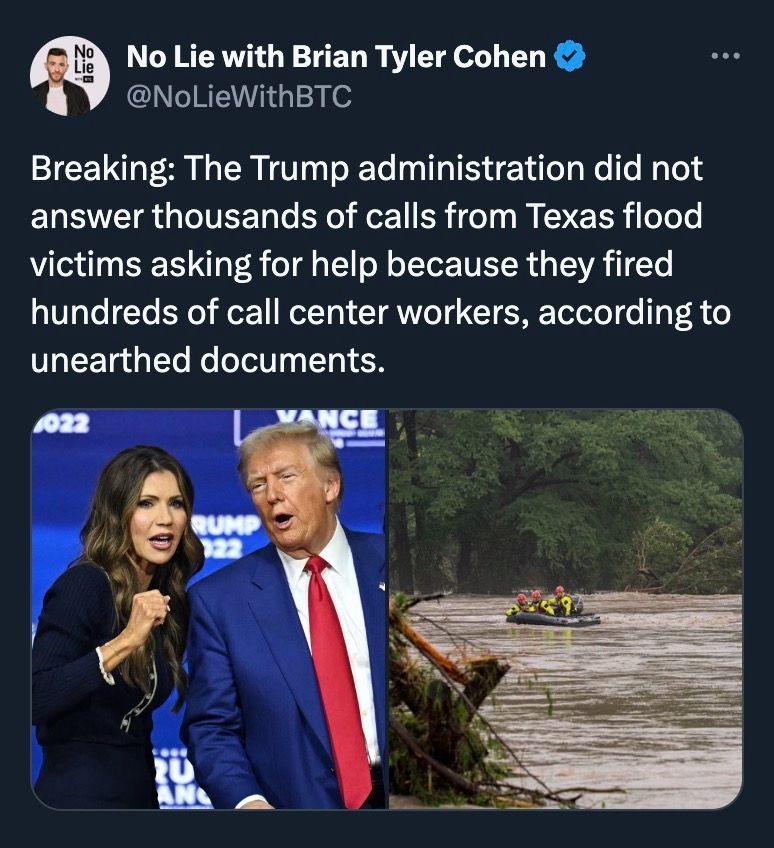Visit the @NoLieWithBTC handle link
The width and height of the screenshot is (774, 848).
pyautogui.click(x=239, y=96)
